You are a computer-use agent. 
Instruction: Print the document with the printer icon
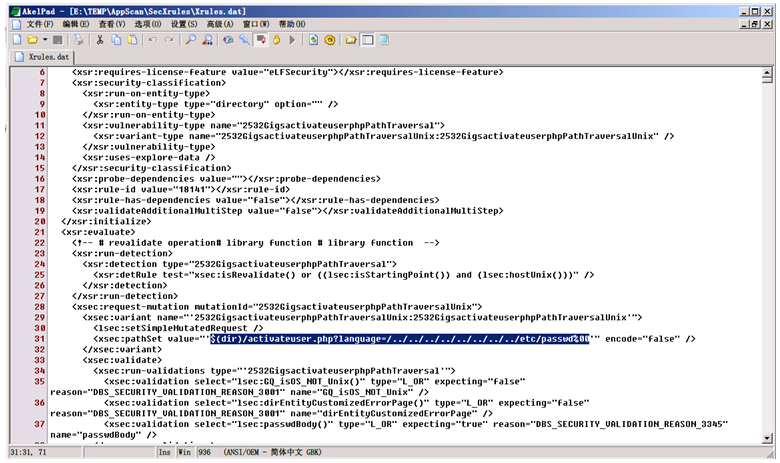coord(78,40)
